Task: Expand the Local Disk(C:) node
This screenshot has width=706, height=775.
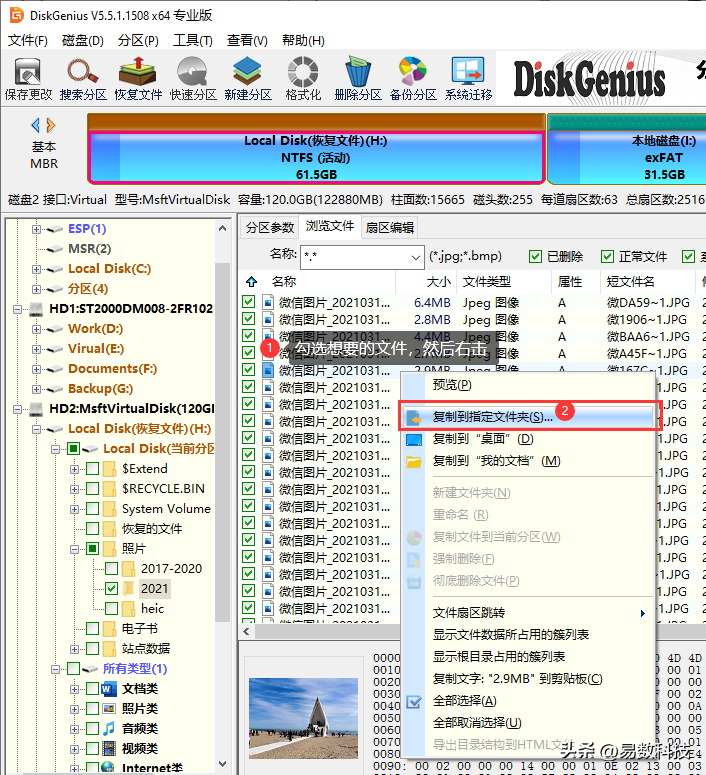Action: pyautogui.click(x=36, y=269)
